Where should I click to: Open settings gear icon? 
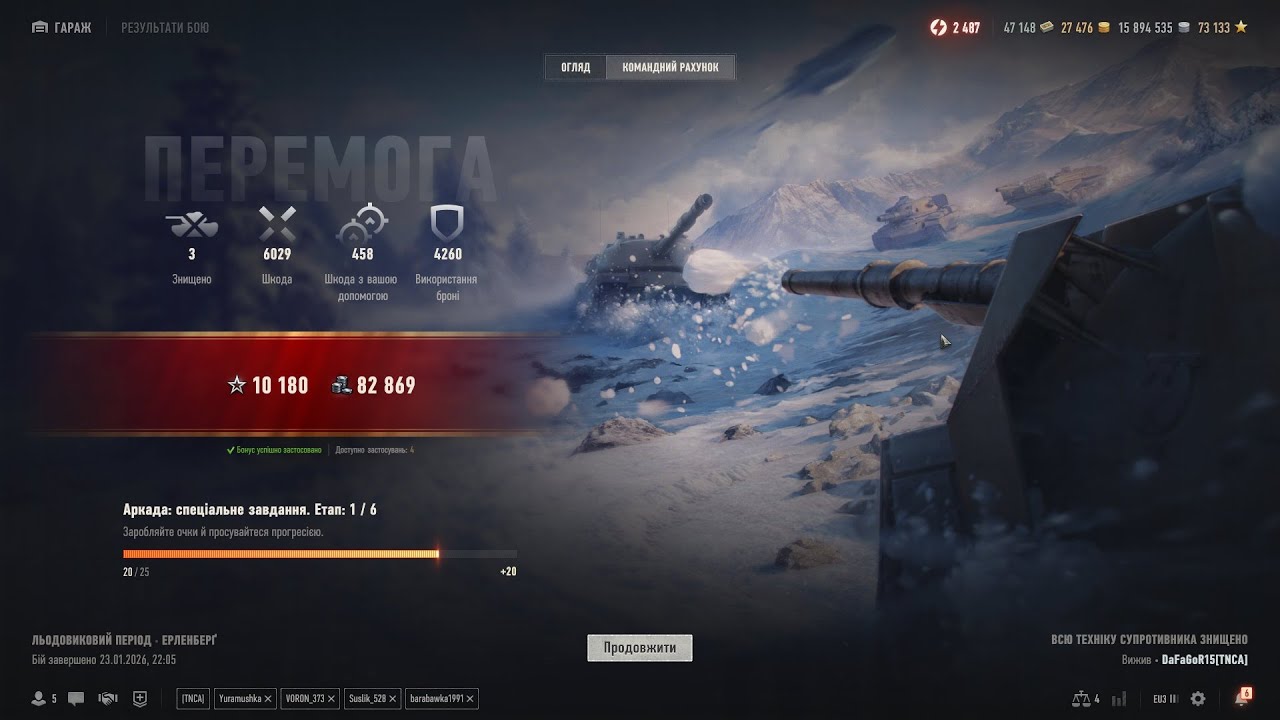tap(1198, 698)
